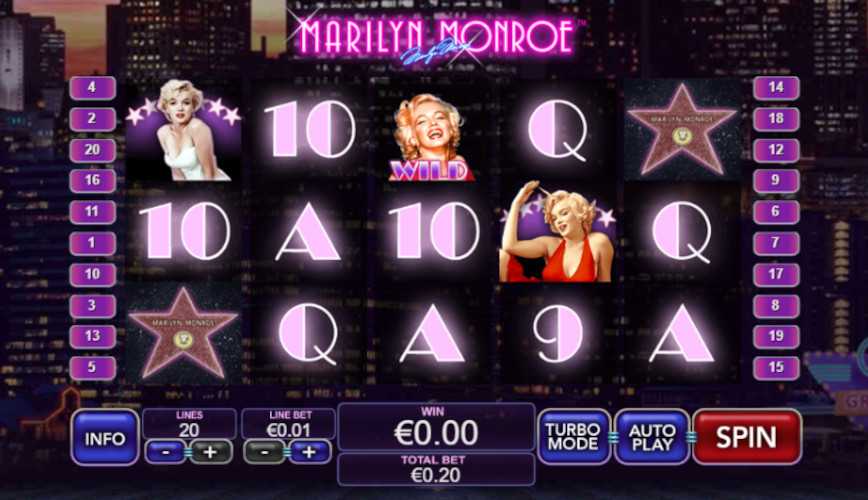Open the INFO paytable
868x500 pixels.
[105, 438]
